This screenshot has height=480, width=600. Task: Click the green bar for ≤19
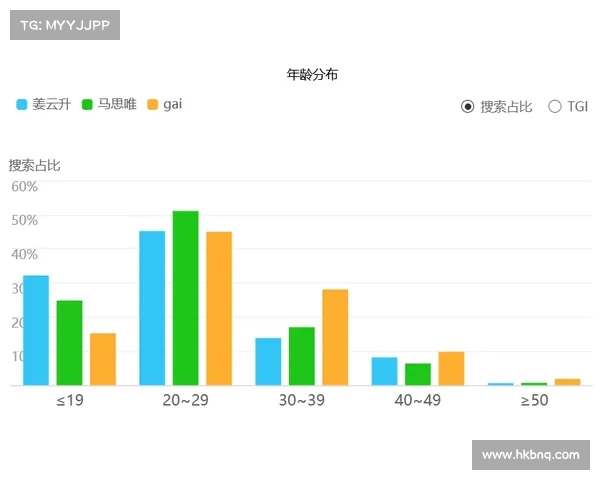[69, 343]
